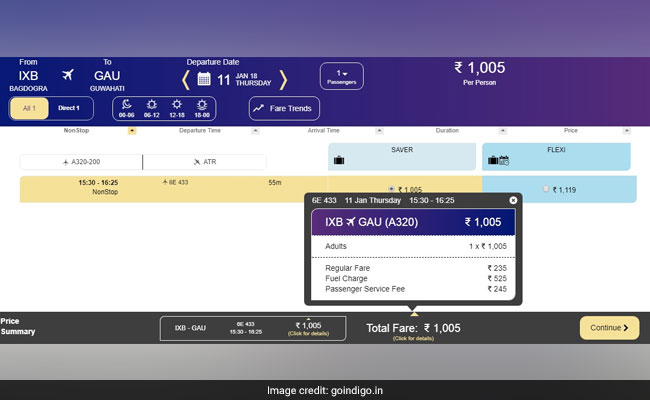Click the Fare Trends button
This screenshot has width=650, height=400.
[x=284, y=109]
